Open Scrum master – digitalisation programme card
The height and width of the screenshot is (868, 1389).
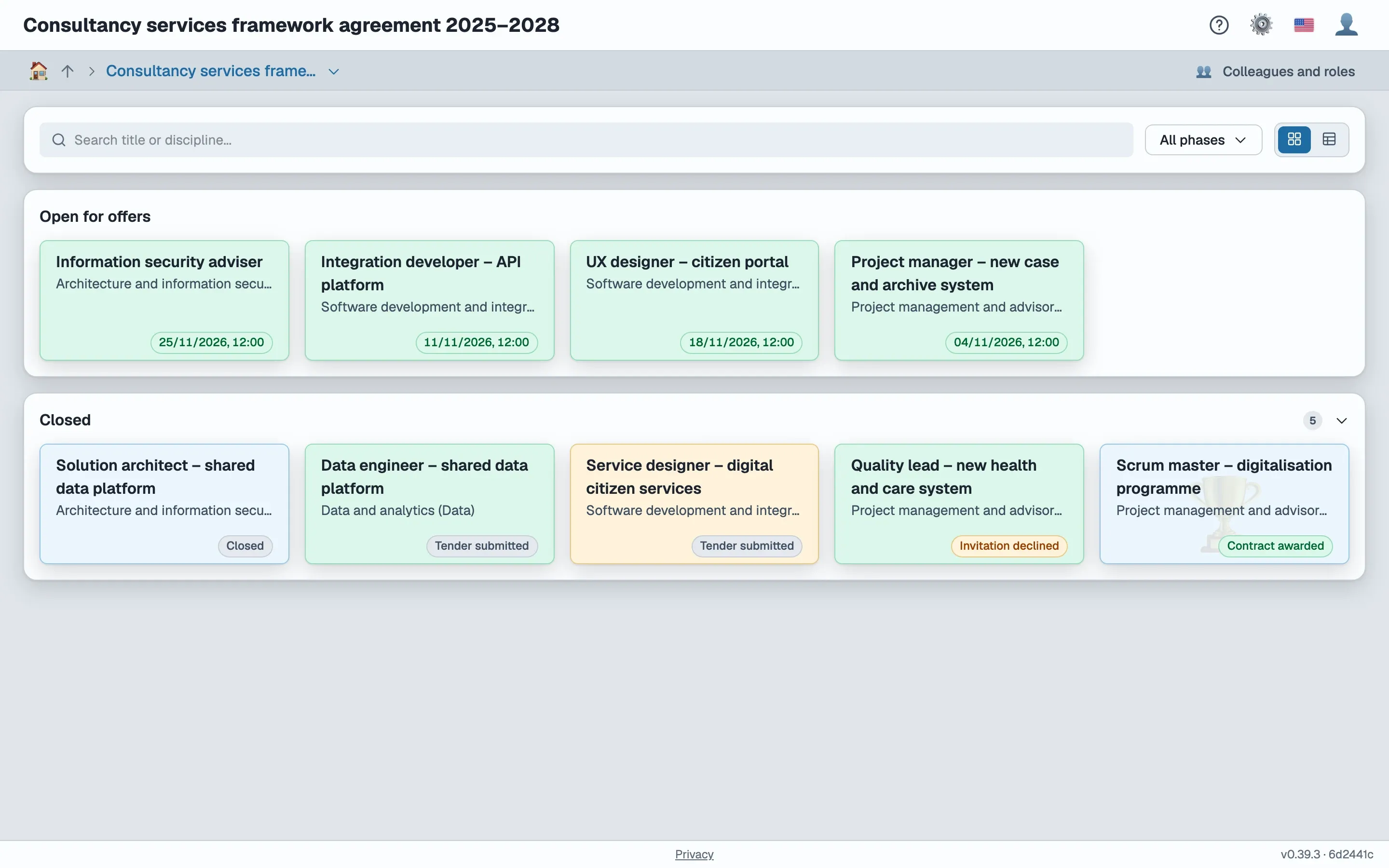coord(1224,503)
